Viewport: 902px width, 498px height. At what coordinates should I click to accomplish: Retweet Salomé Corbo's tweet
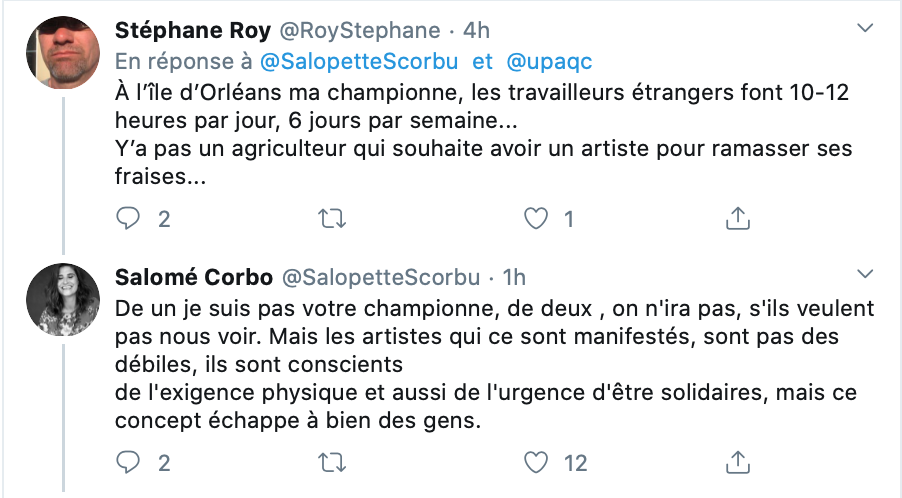tap(332, 462)
